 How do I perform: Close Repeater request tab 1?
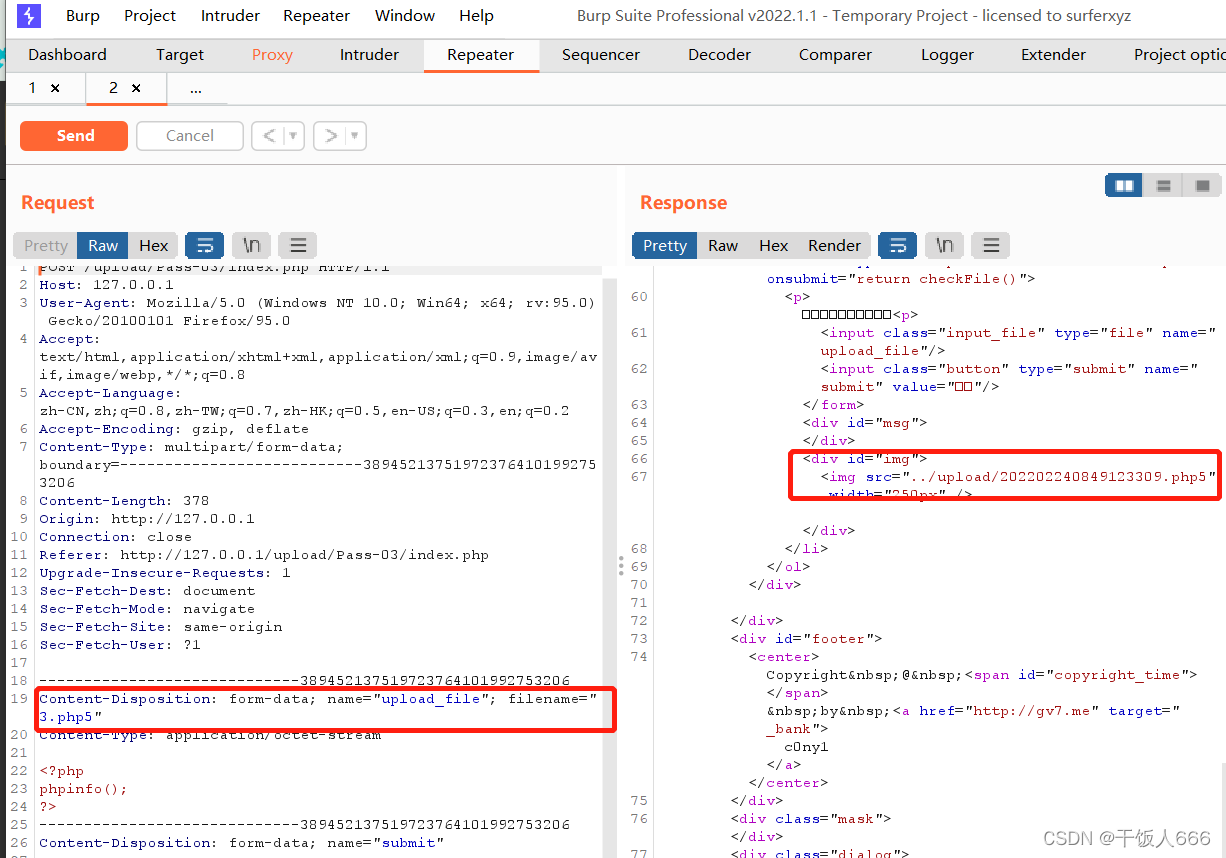point(55,89)
